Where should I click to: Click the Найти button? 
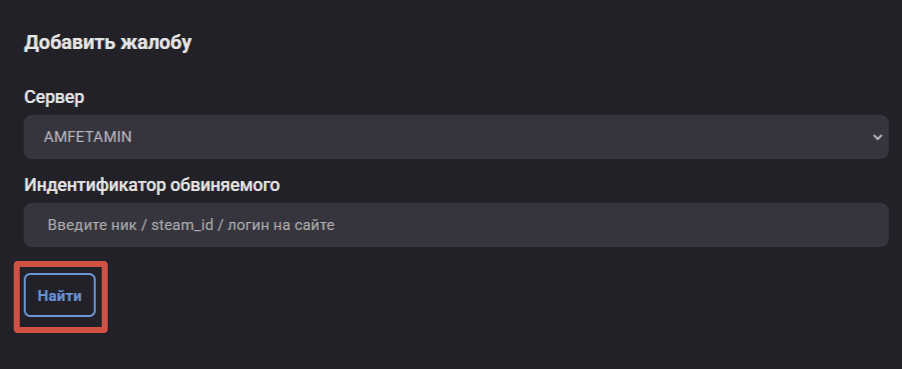click(60, 295)
